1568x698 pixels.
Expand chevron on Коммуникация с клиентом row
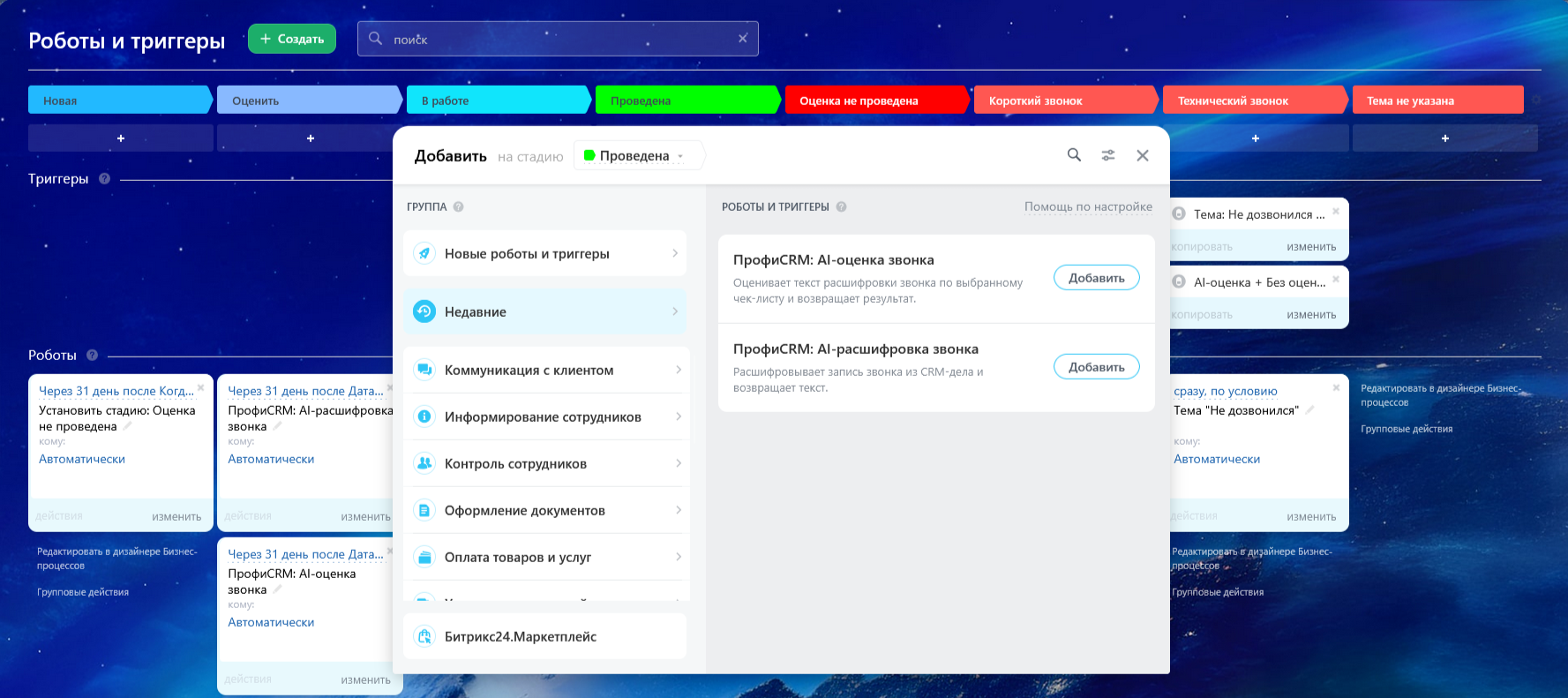point(679,370)
